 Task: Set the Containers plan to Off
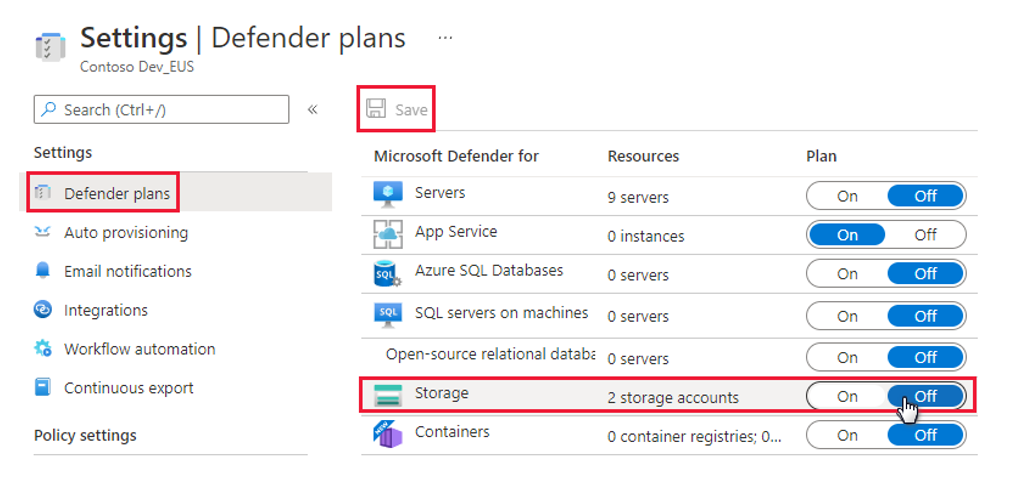[x=925, y=435]
